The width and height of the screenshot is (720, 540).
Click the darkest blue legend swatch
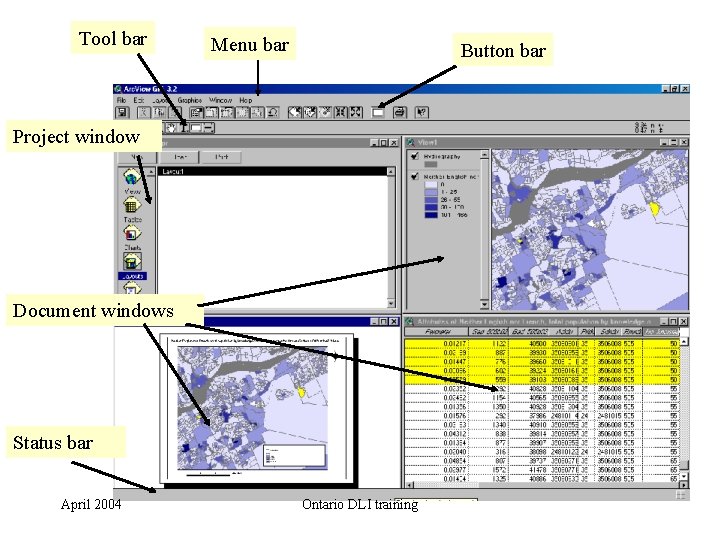(431, 214)
